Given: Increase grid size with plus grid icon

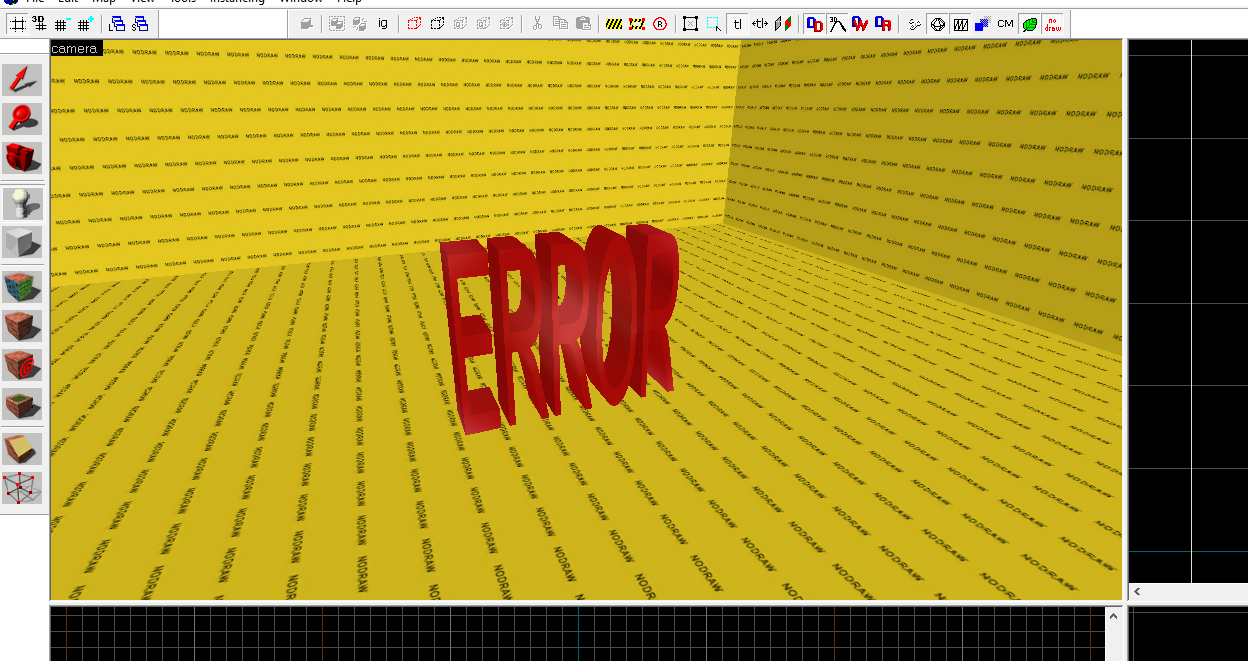Looking at the screenshot, I should [x=84, y=24].
